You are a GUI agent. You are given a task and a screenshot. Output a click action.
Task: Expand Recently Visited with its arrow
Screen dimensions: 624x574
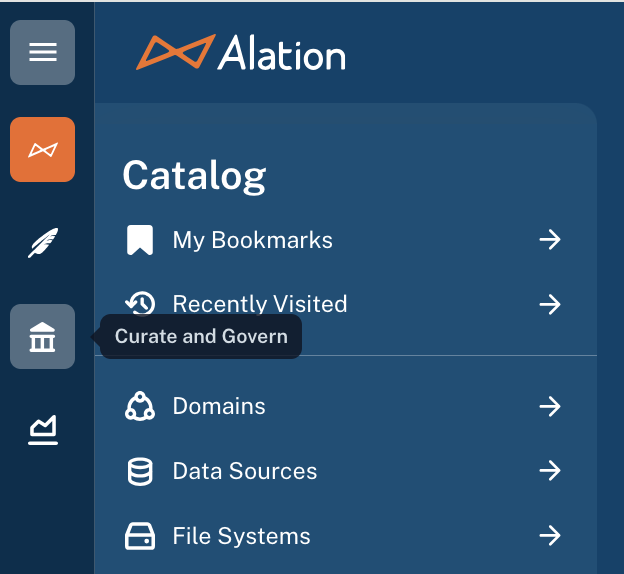click(550, 305)
